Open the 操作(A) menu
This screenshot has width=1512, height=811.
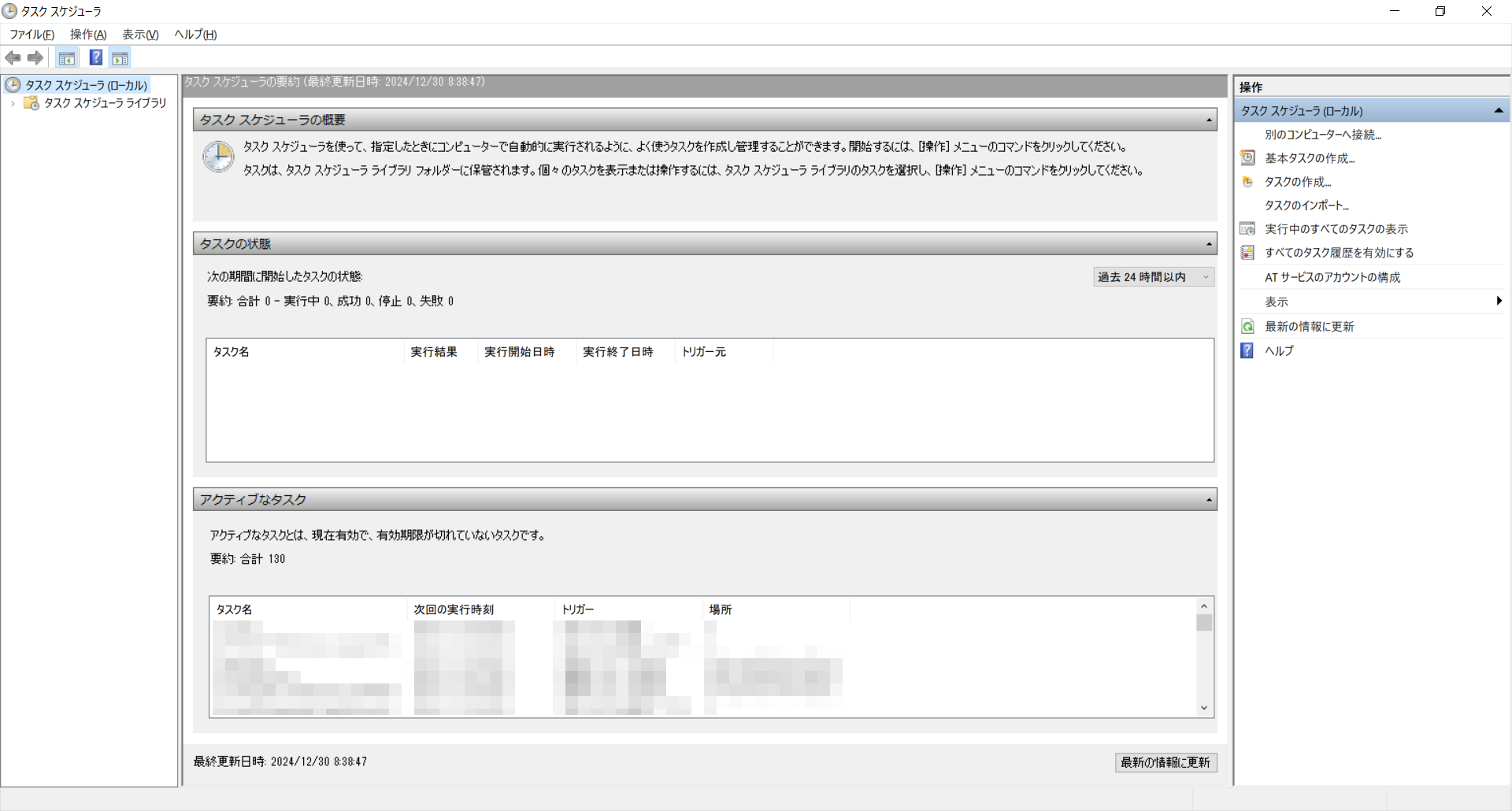tap(87, 35)
